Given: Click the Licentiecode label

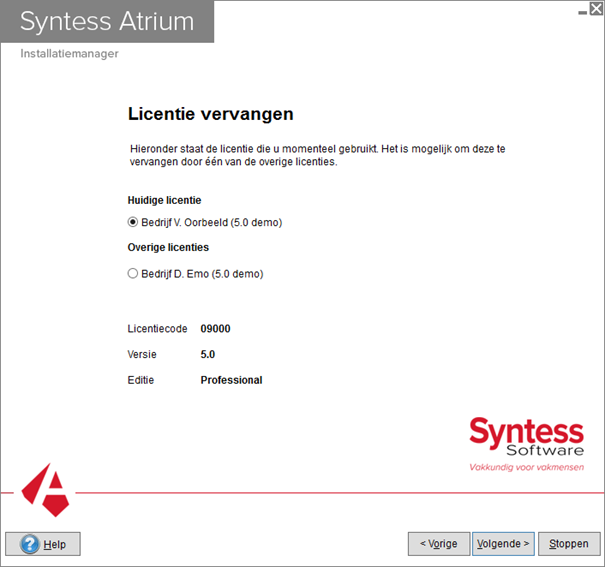Looking at the screenshot, I should point(157,329).
